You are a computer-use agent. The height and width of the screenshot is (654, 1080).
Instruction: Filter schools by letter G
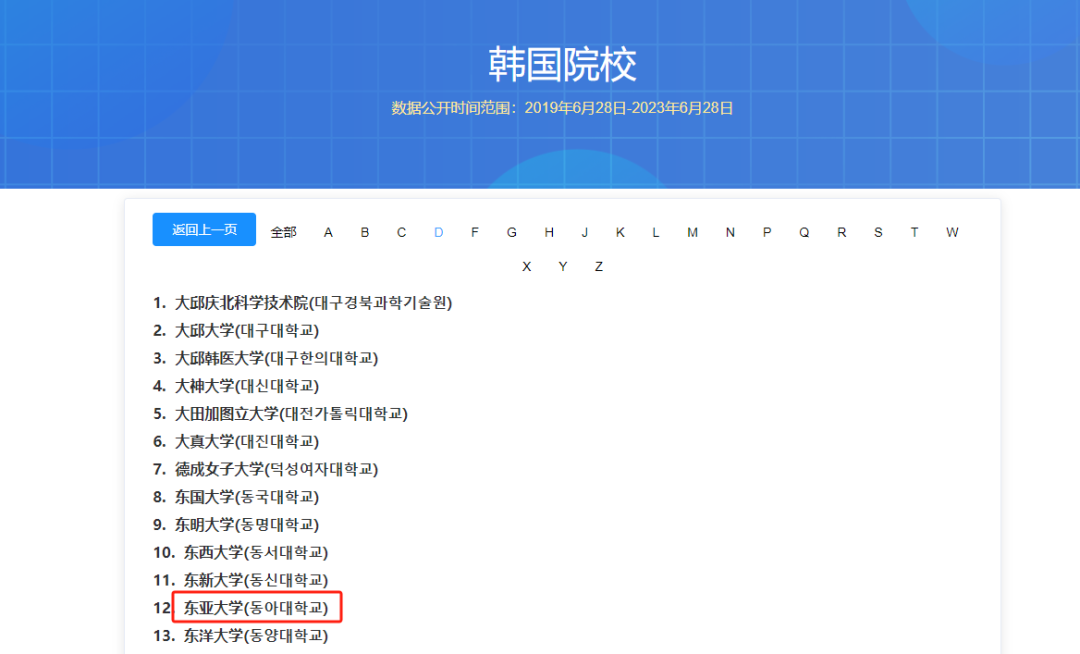coord(512,233)
